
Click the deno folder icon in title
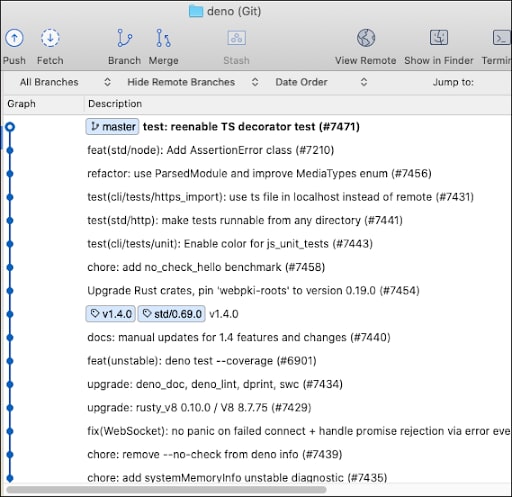coord(196,11)
